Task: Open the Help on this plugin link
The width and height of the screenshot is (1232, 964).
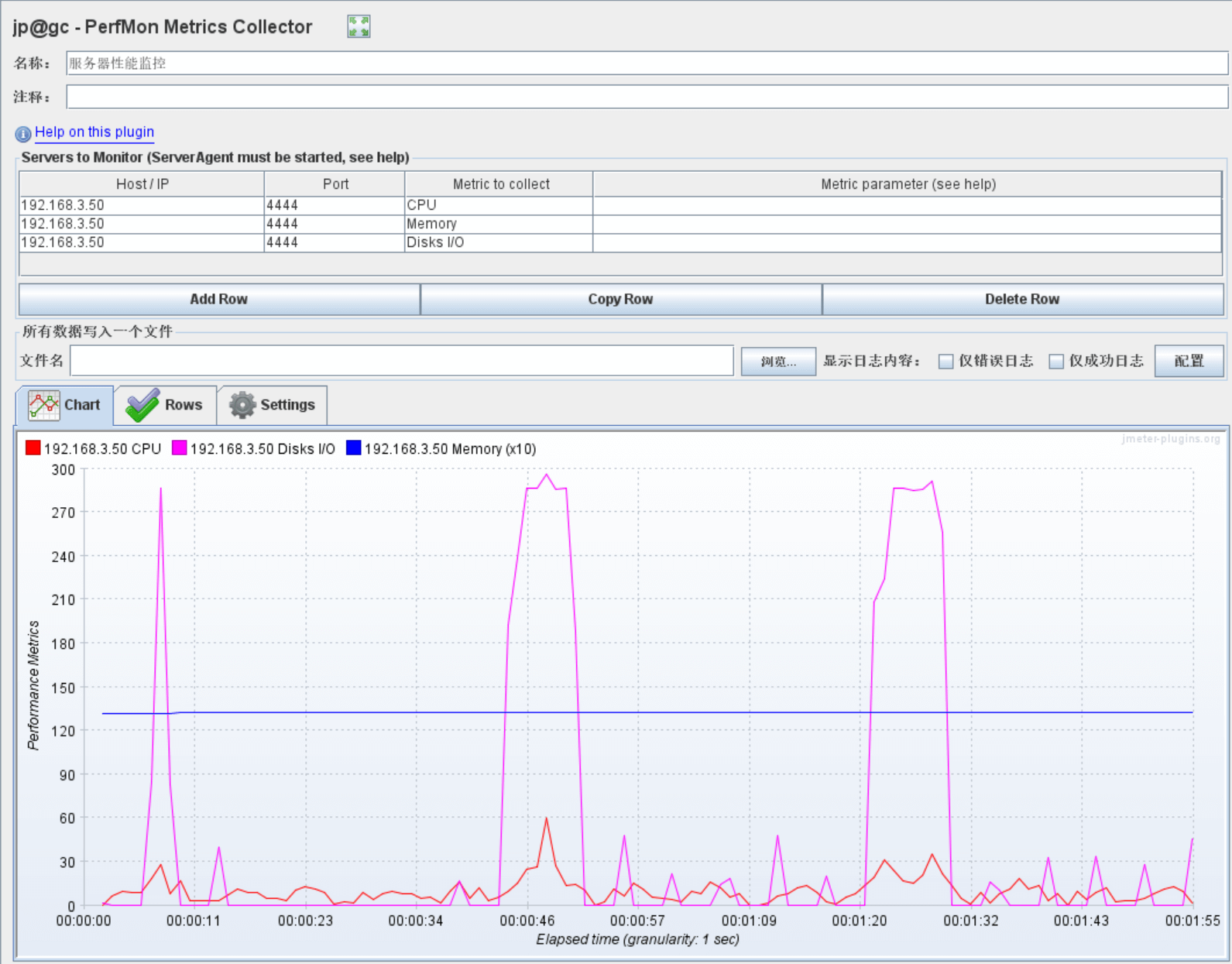Action: click(94, 132)
